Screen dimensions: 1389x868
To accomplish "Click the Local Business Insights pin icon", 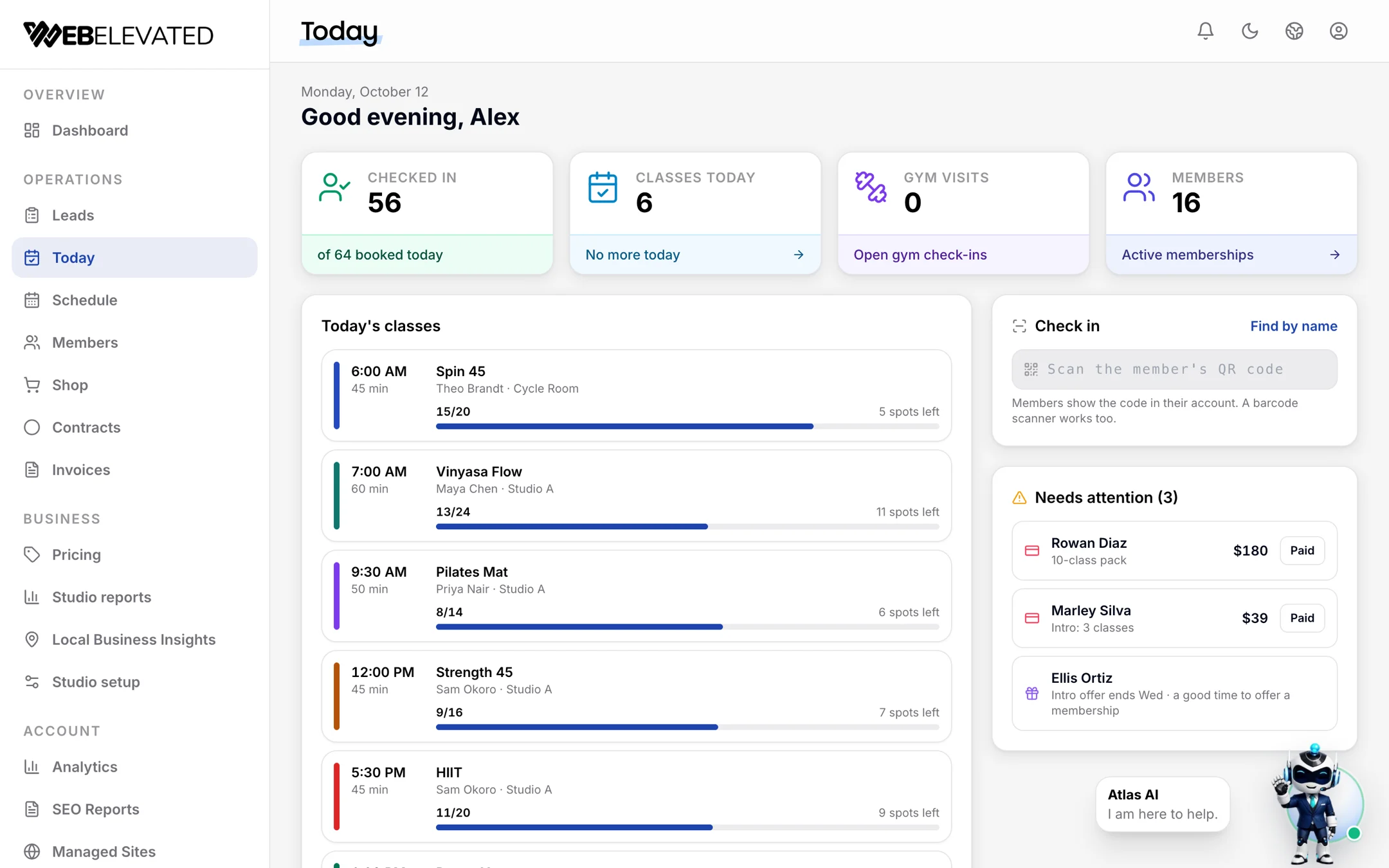I will tap(32, 640).
